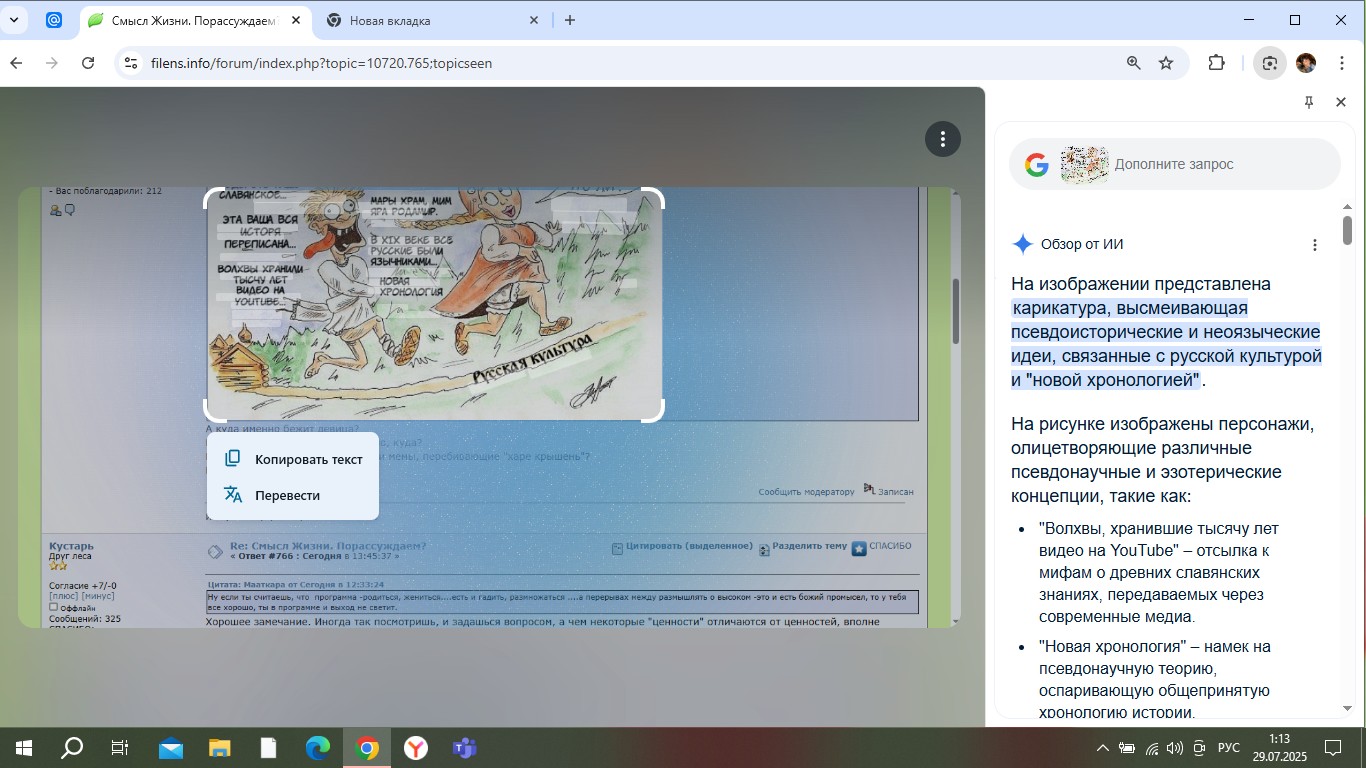The width and height of the screenshot is (1366, 768).
Task: Open Windows taskbar search
Action: 72,748
